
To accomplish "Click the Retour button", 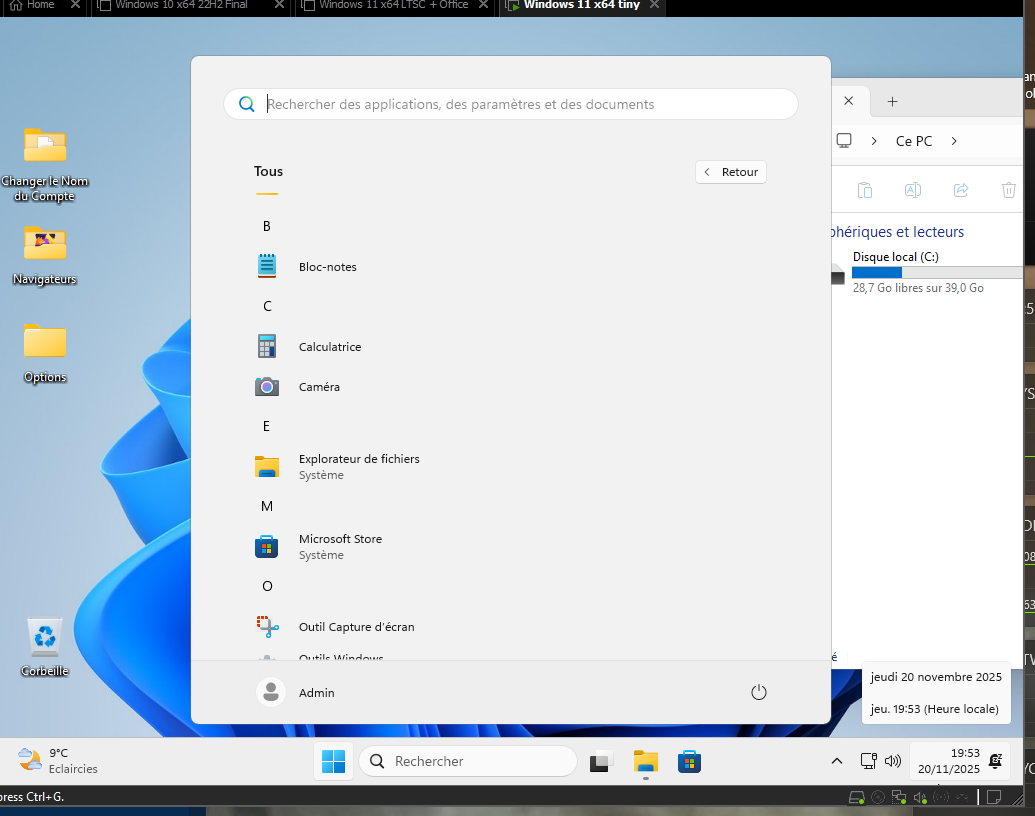I will [731, 172].
